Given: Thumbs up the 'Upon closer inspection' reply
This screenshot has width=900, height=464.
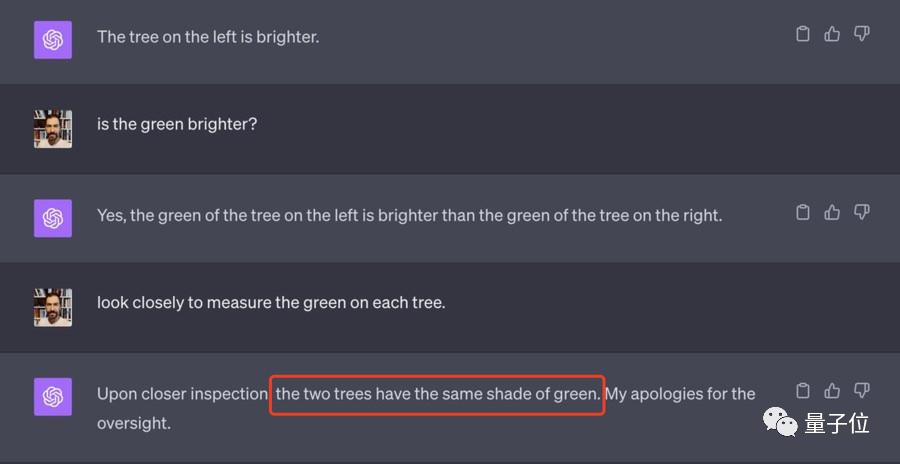Looking at the screenshot, I should click(x=832, y=390).
